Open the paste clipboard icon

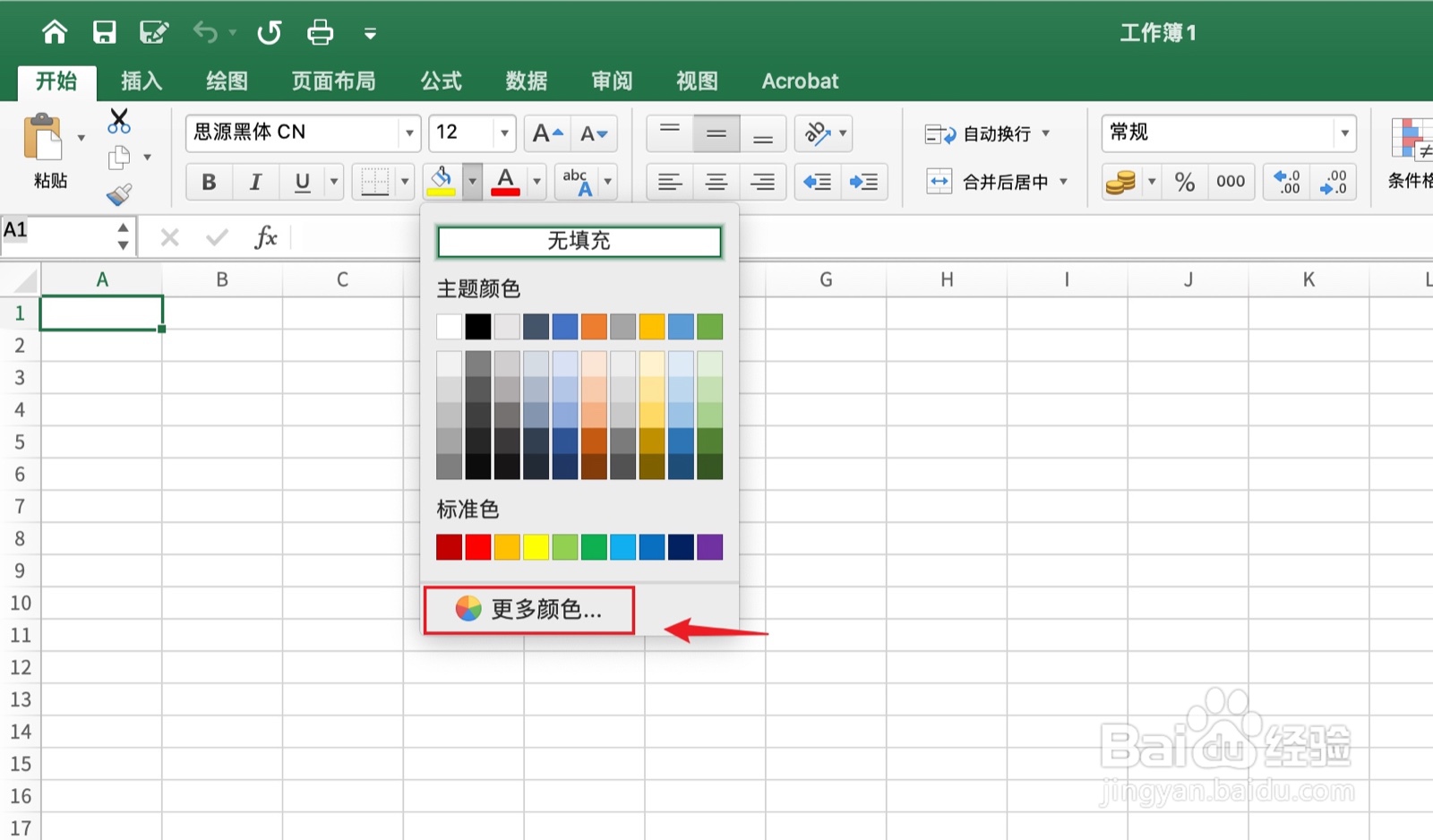pyautogui.click(x=43, y=139)
